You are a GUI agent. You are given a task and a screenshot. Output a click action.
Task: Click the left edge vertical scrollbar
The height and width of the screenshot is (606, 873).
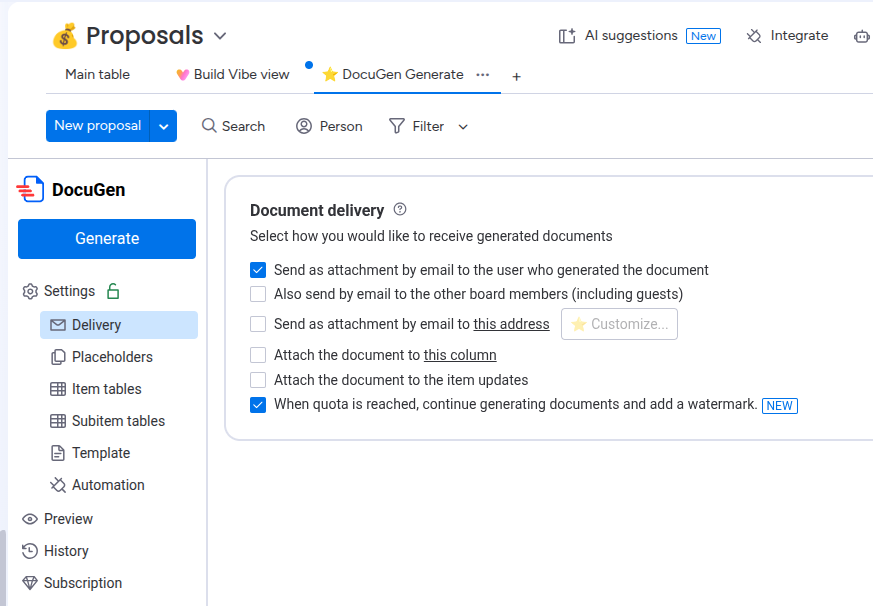(x=3, y=568)
